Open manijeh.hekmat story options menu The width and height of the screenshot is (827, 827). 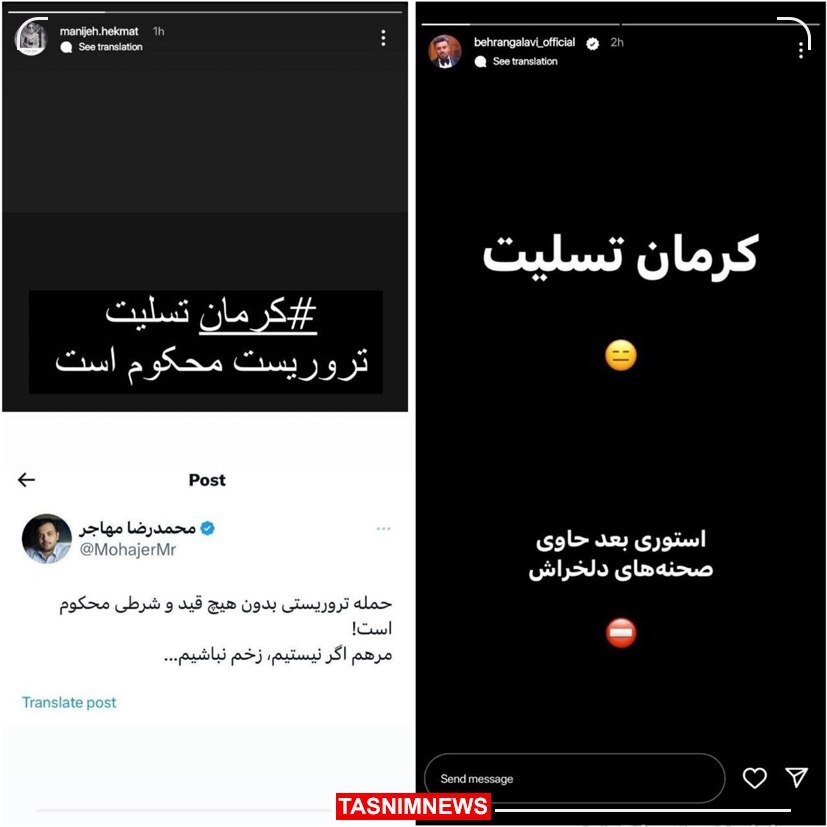(x=383, y=38)
